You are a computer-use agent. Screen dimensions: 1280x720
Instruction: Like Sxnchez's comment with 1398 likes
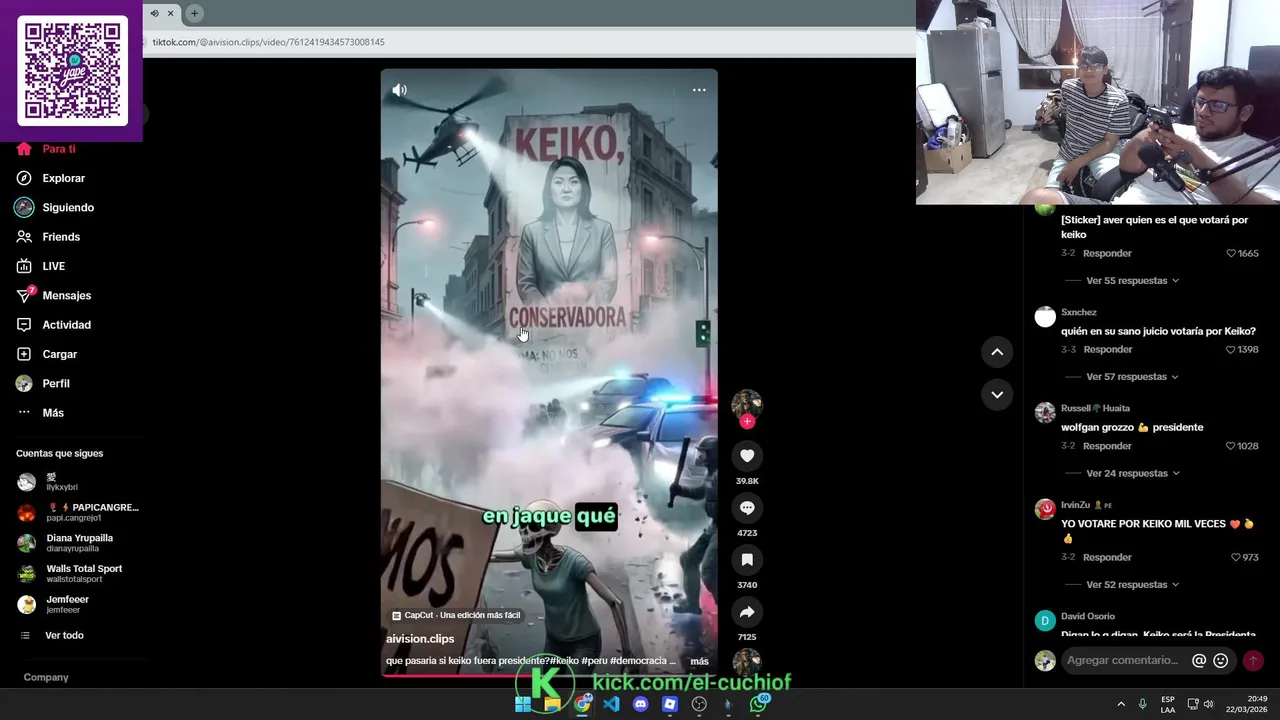1232,349
